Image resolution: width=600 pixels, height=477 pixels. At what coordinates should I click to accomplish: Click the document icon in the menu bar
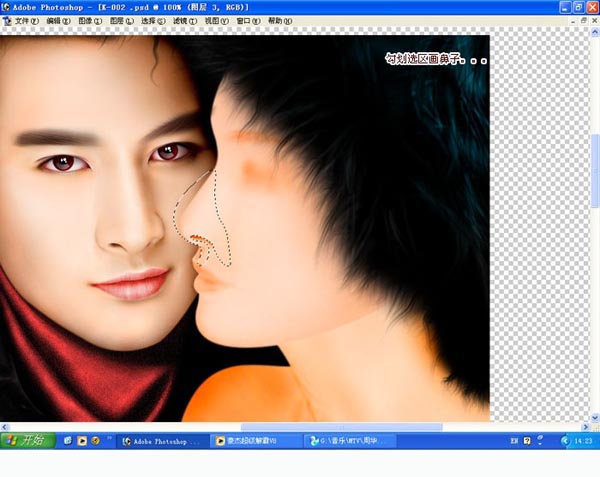coord(7,21)
